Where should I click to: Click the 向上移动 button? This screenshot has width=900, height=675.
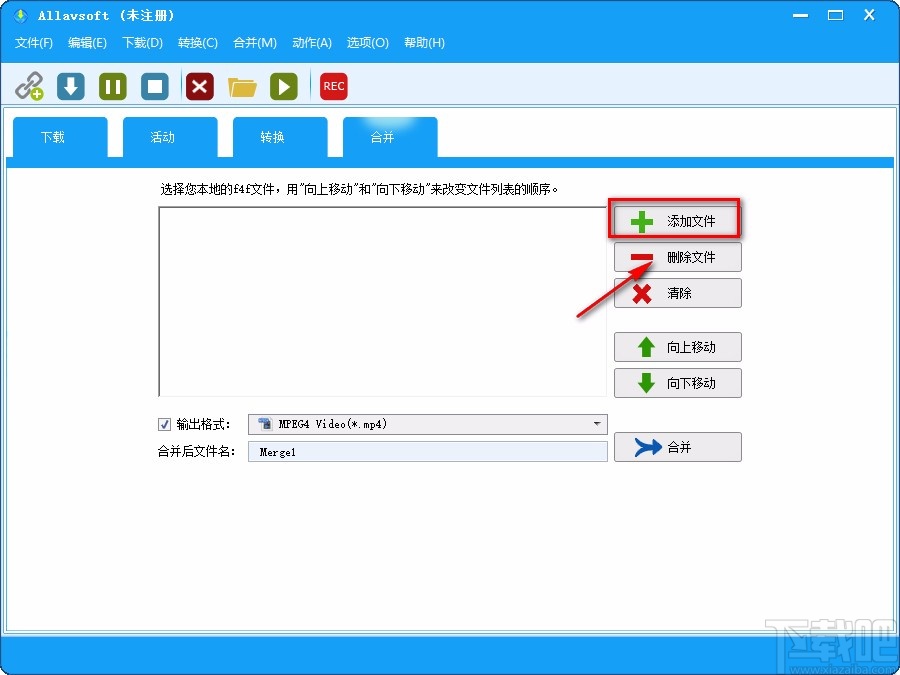pos(677,347)
